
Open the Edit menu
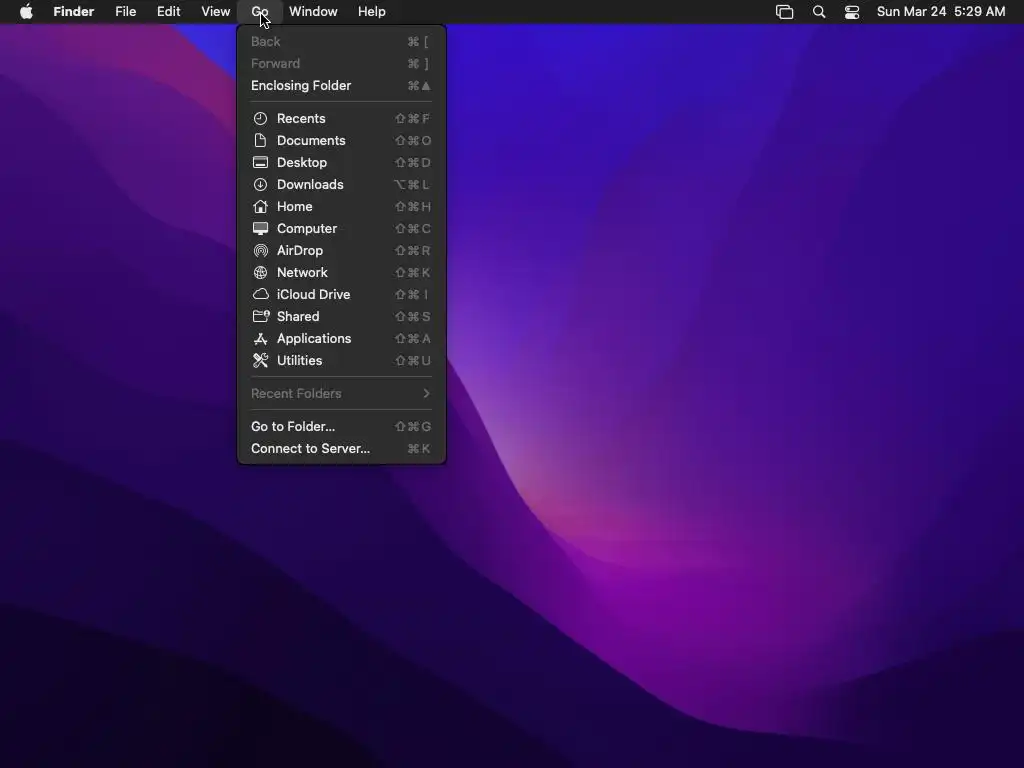point(168,12)
